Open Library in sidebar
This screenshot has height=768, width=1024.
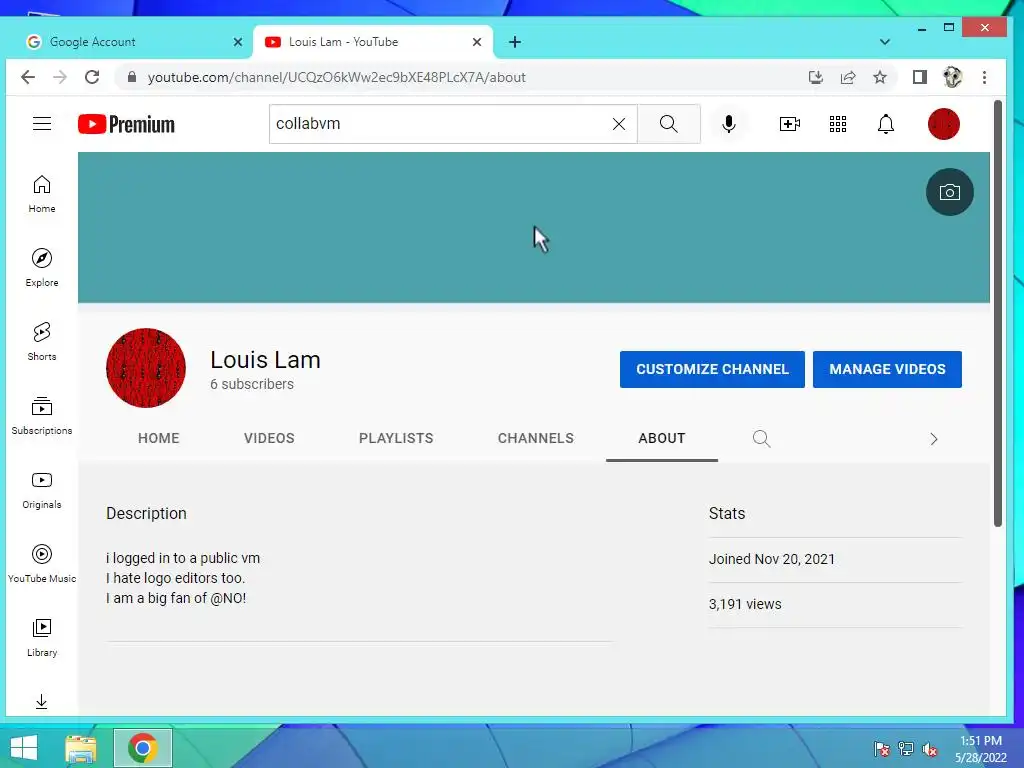point(42,638)
